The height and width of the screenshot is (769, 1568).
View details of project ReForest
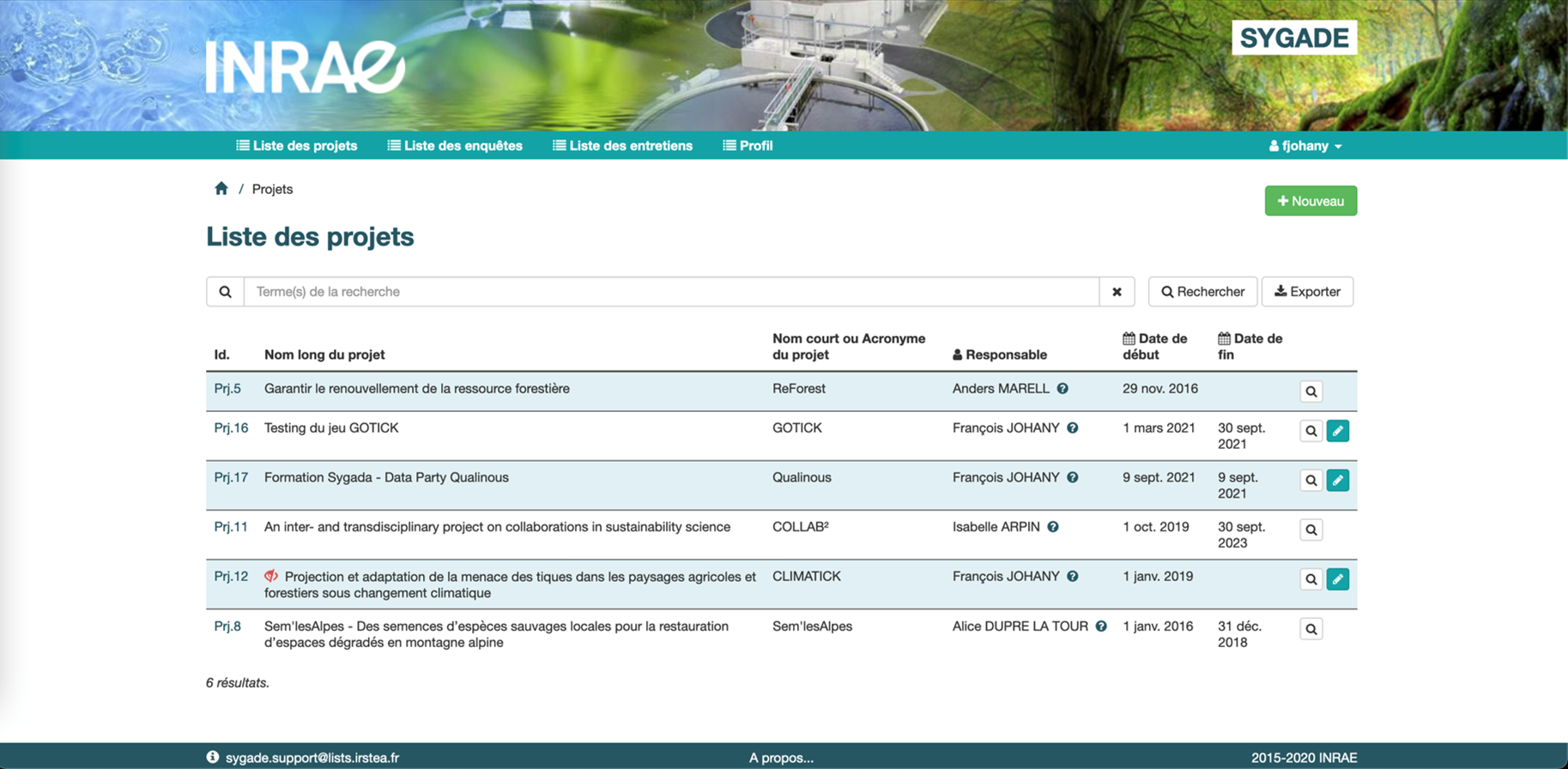coord(1311,391)
